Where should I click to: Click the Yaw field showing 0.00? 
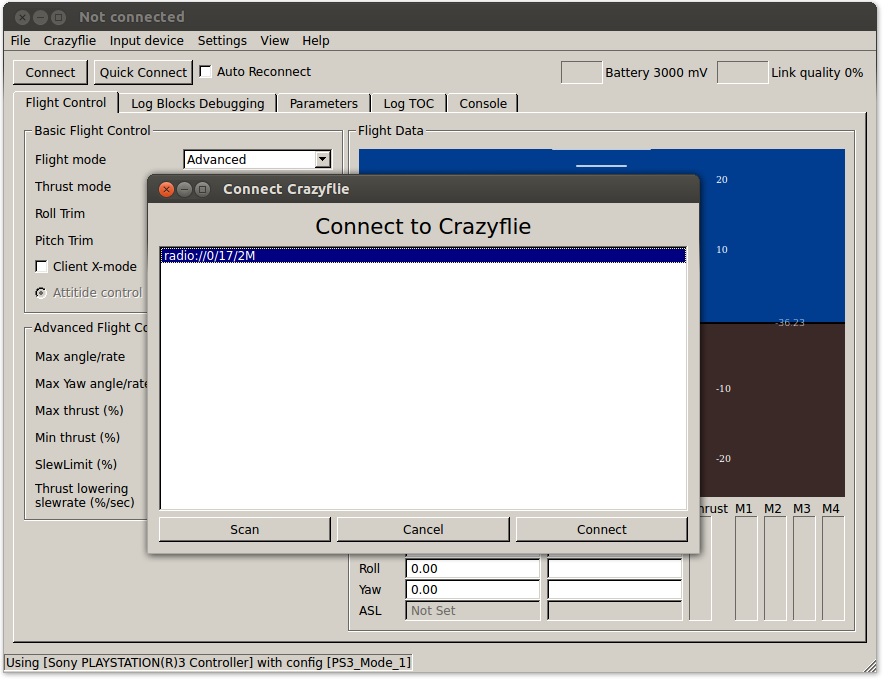click(x=472, y=590)
